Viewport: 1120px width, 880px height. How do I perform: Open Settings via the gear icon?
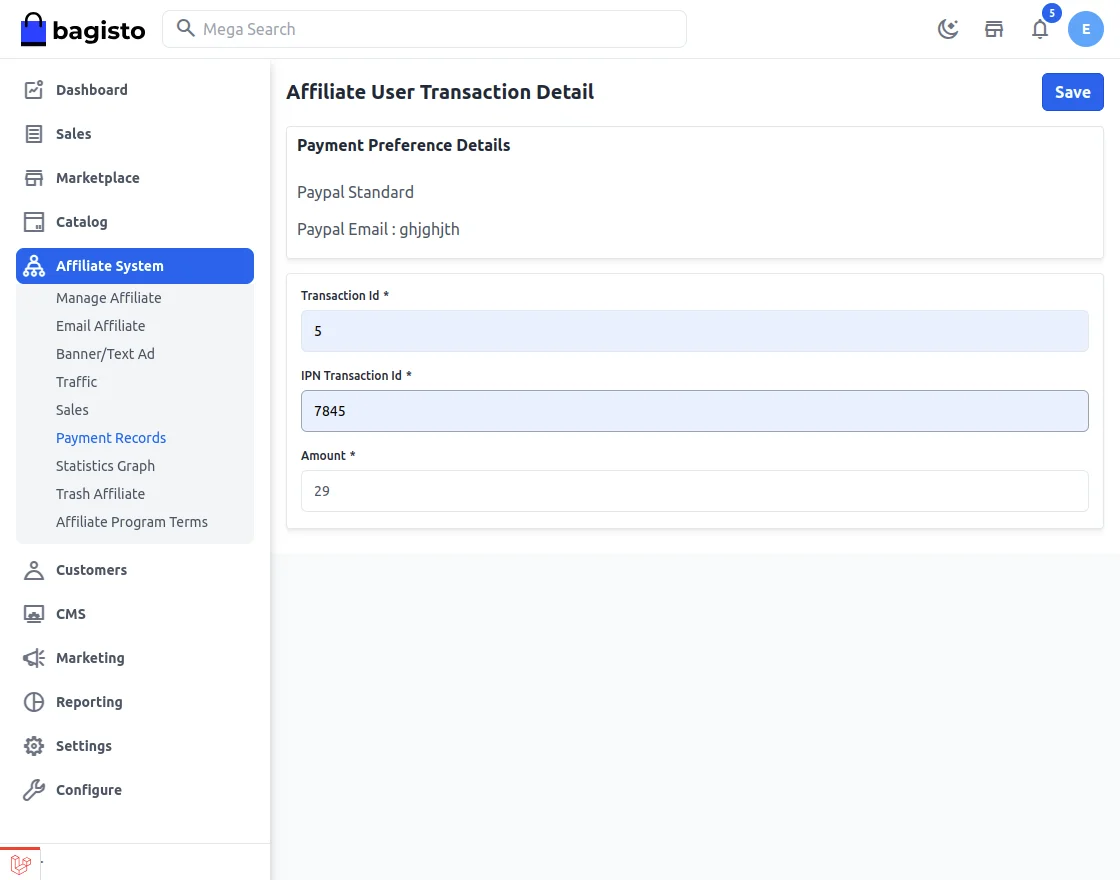coord(33,745)
